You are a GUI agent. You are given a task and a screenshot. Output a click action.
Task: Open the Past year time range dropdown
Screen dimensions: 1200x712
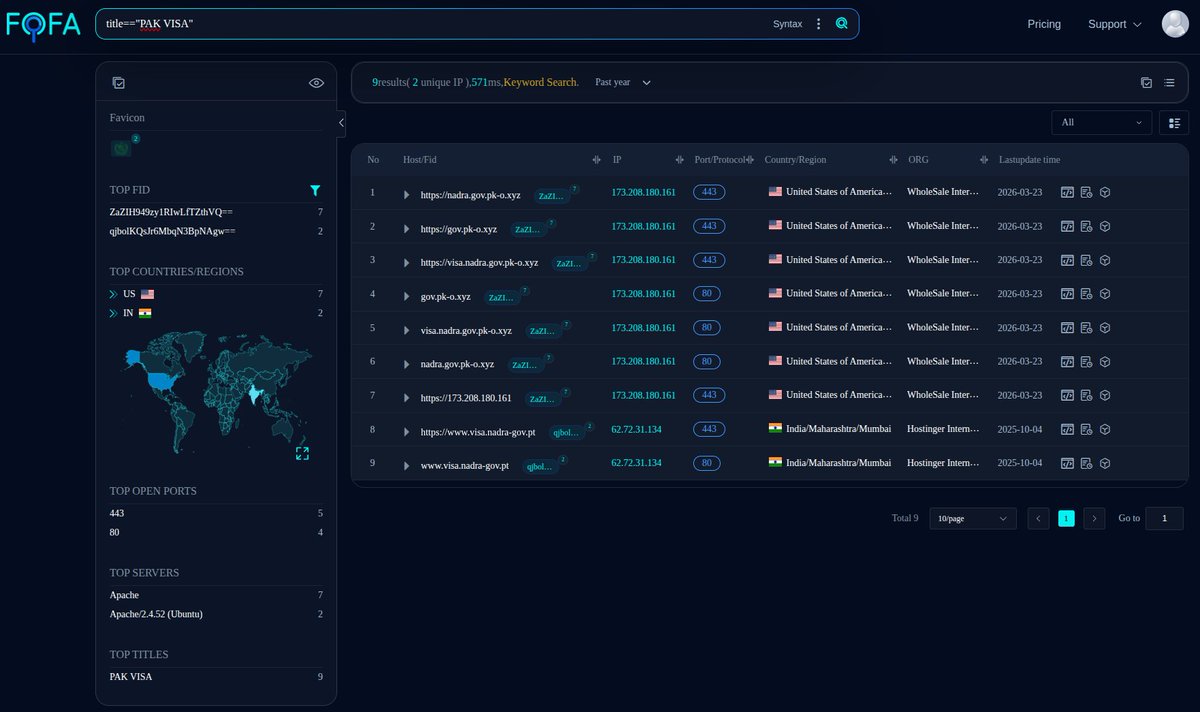(x=623, y=82)
